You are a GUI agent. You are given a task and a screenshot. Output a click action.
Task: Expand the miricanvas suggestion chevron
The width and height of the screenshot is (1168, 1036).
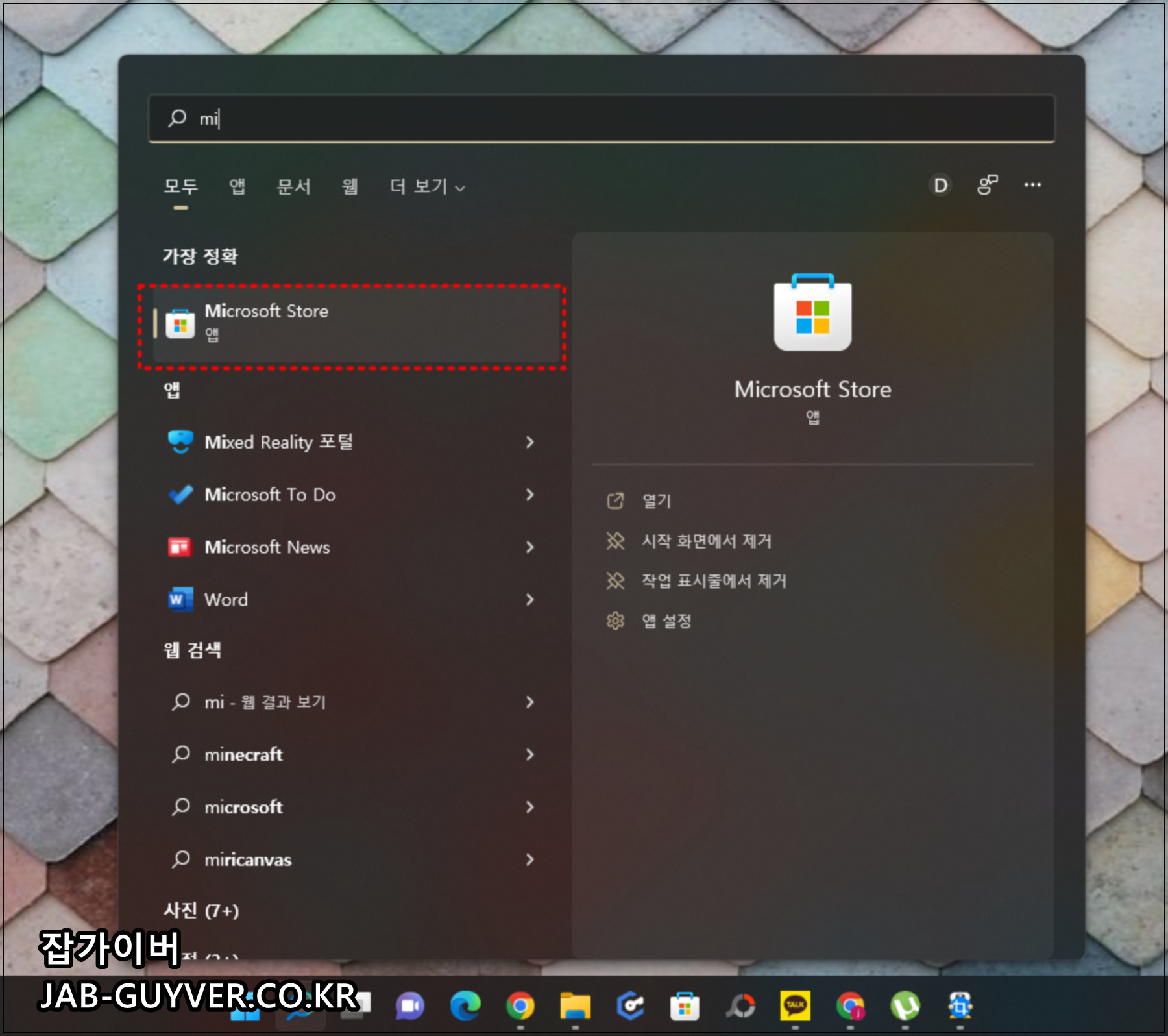coord(530,859)
